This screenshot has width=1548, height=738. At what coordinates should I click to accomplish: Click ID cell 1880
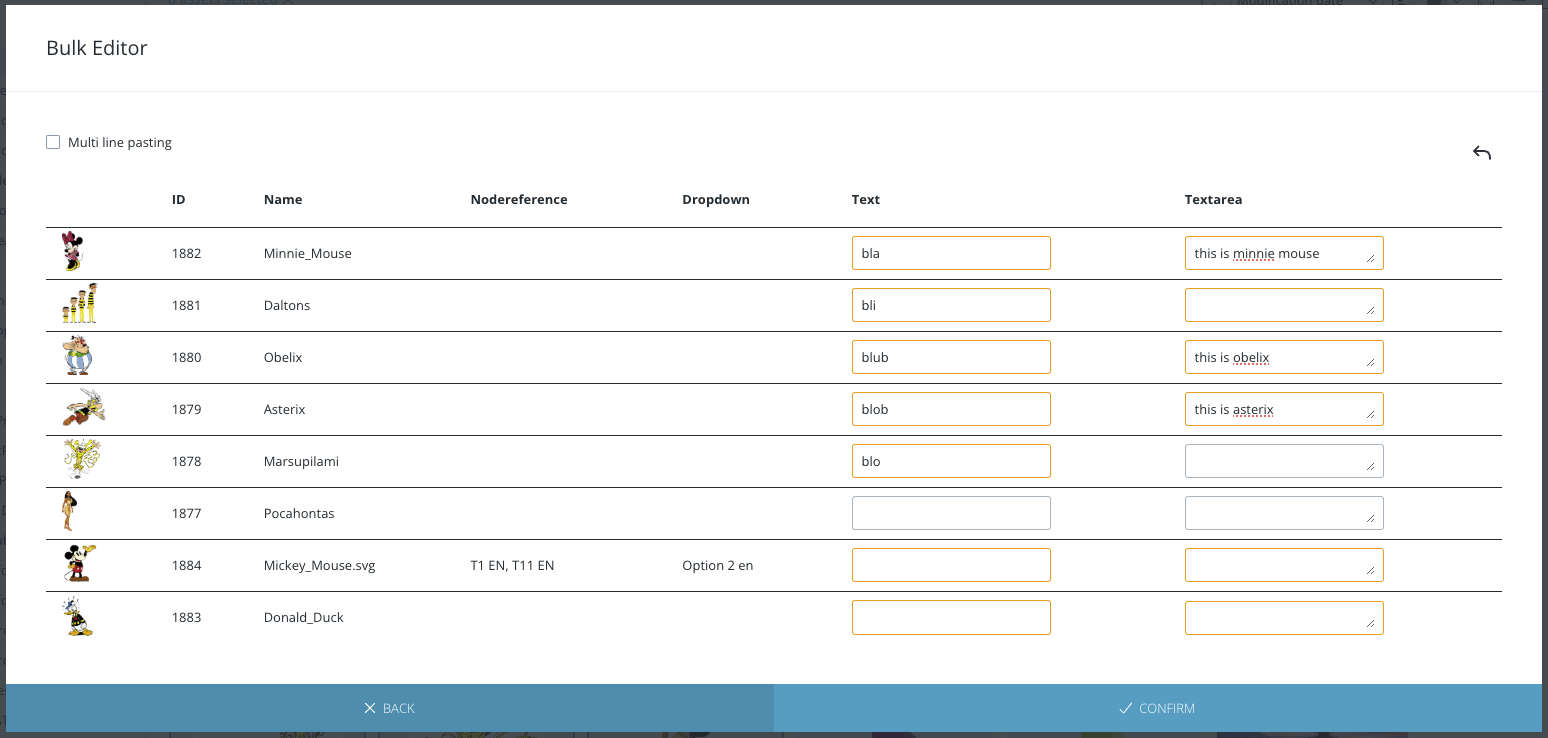[186, 357]
